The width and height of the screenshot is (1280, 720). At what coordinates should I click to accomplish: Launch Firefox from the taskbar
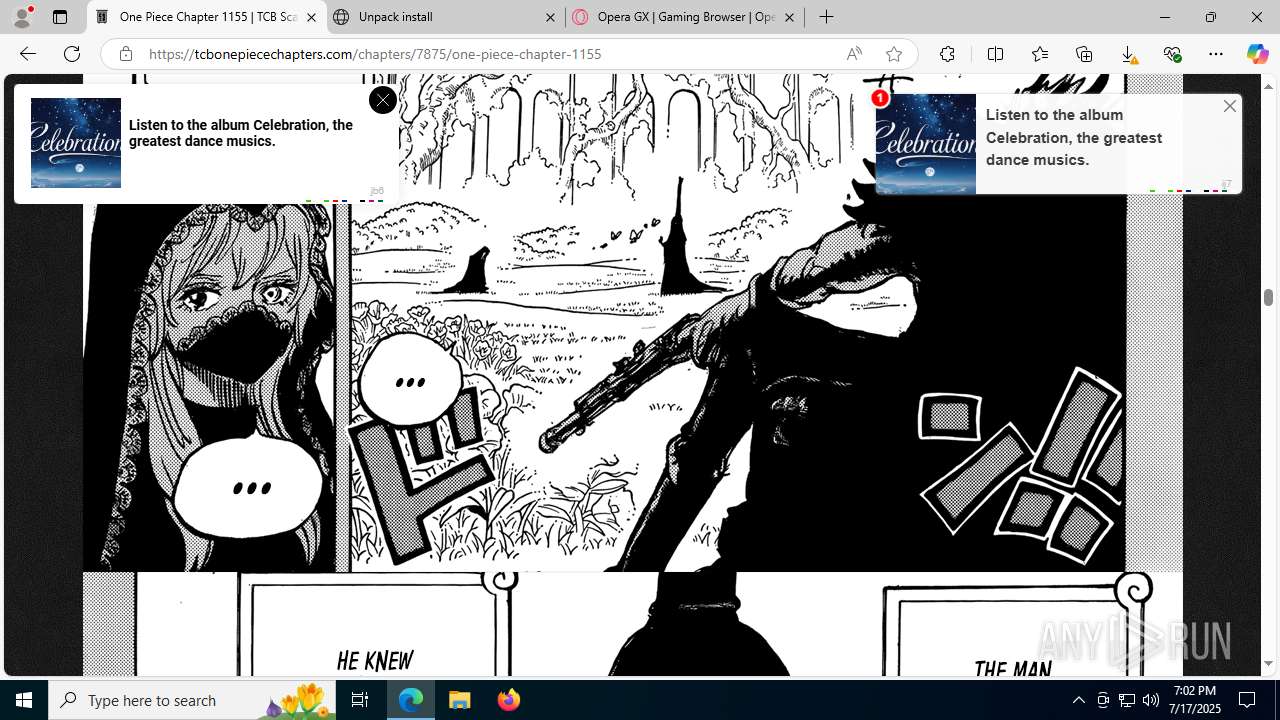point(508,700)
